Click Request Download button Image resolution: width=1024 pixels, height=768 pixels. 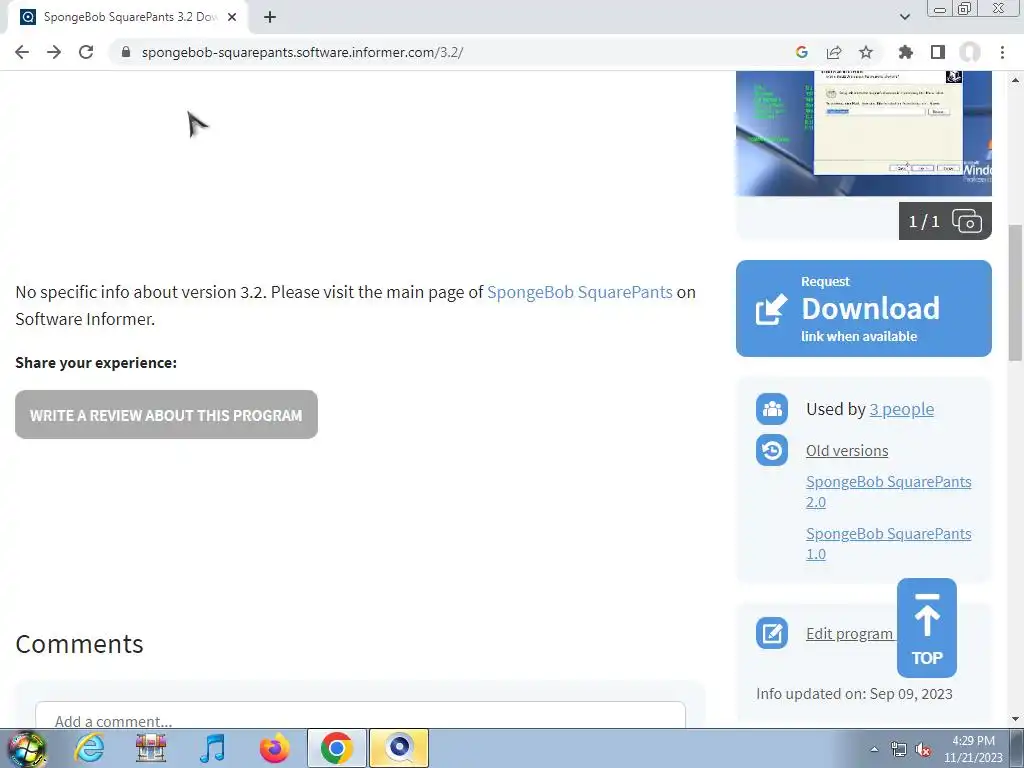(863, 308)
